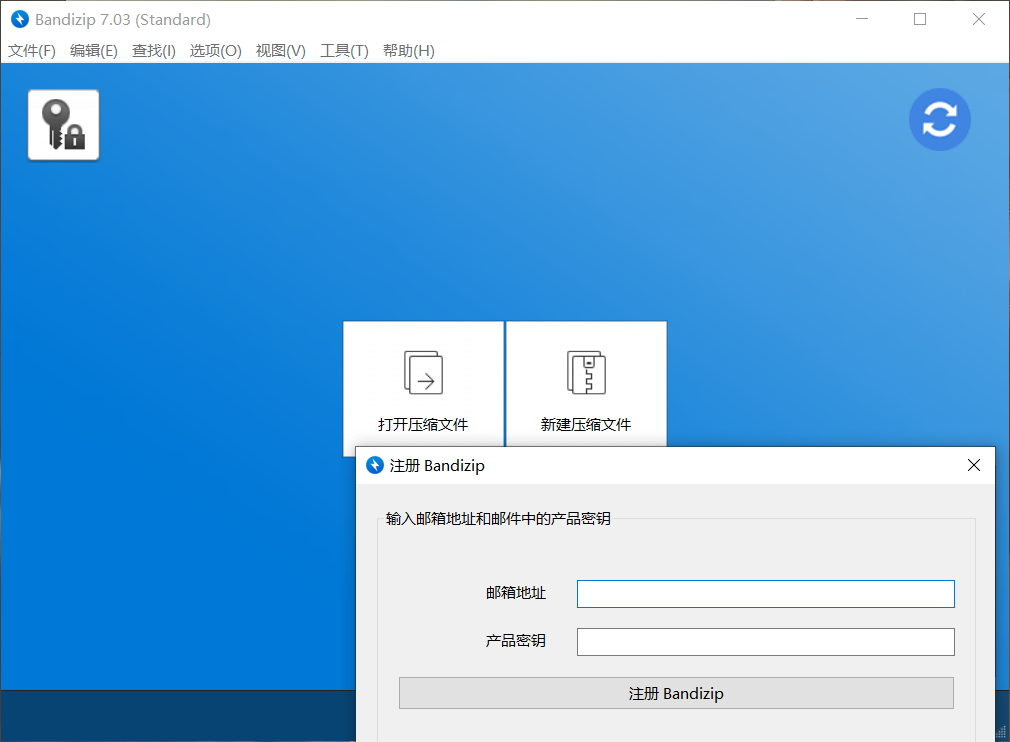Open the 文件(F) menu

point(32,50)
